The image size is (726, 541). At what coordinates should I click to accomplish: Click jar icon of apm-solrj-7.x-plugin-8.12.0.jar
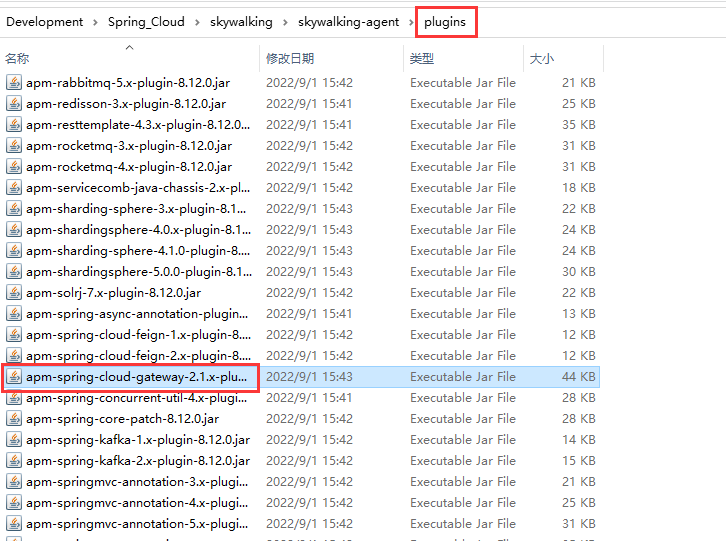14,292
